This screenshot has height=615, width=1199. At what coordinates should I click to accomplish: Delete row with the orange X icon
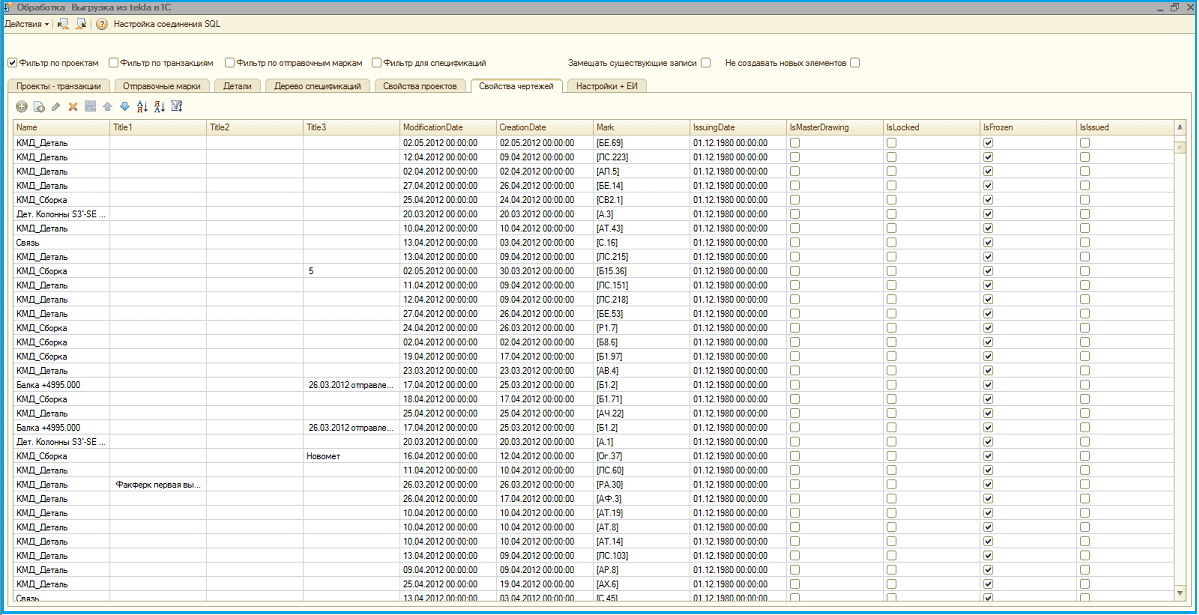(x=73, y=106)
